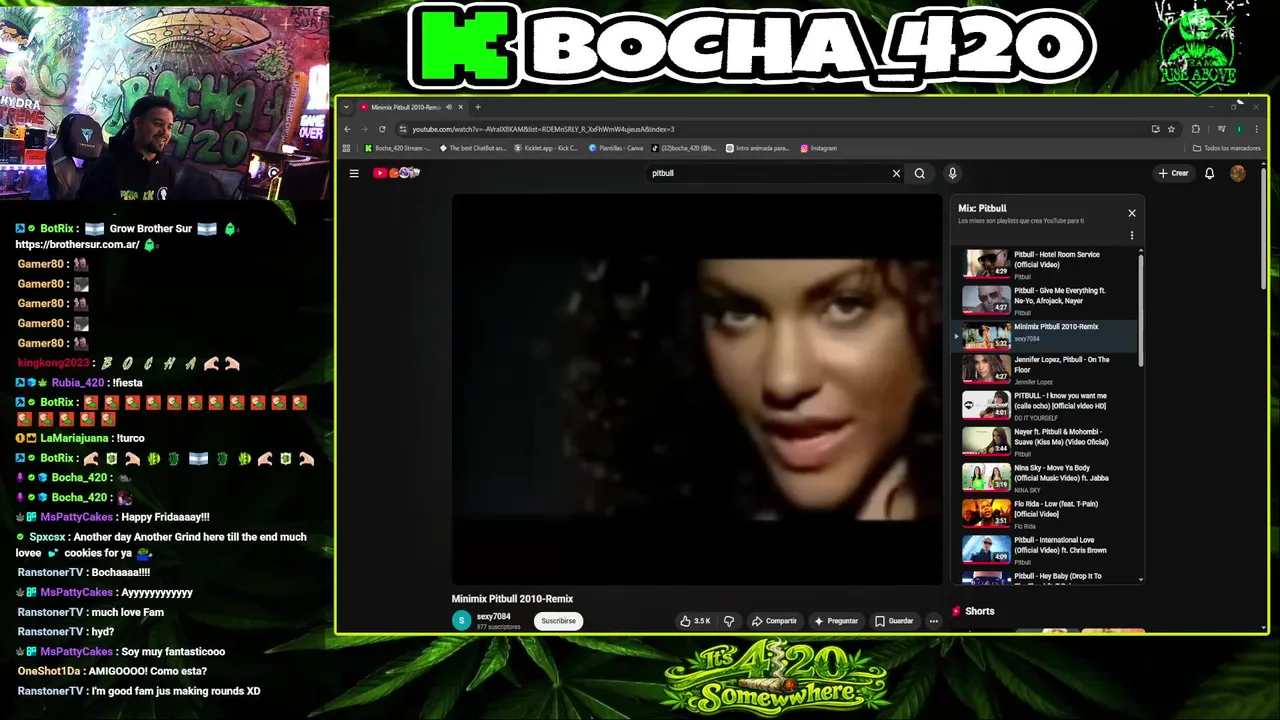Go back in the browser

[x=347, y=129]
